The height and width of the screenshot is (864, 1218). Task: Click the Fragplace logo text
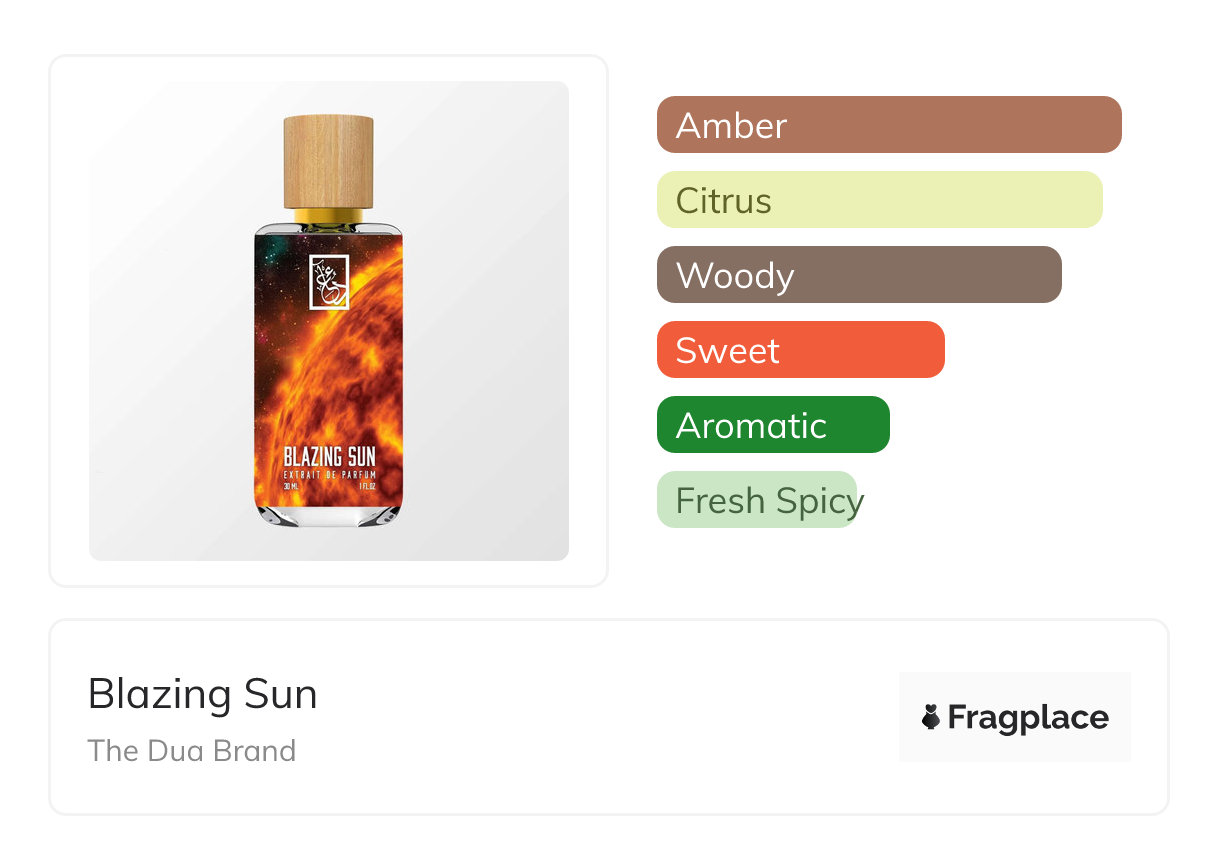(x=1028, y=717)
